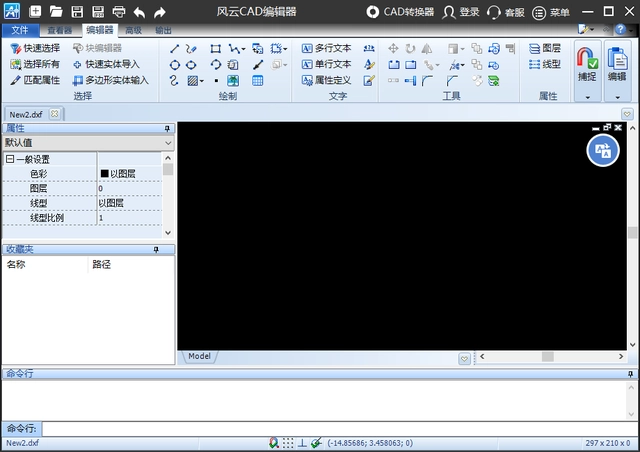This screenshot has width=640, height=452.
Task: Click 匹配属性 match properties button
Action: point(35,80)
